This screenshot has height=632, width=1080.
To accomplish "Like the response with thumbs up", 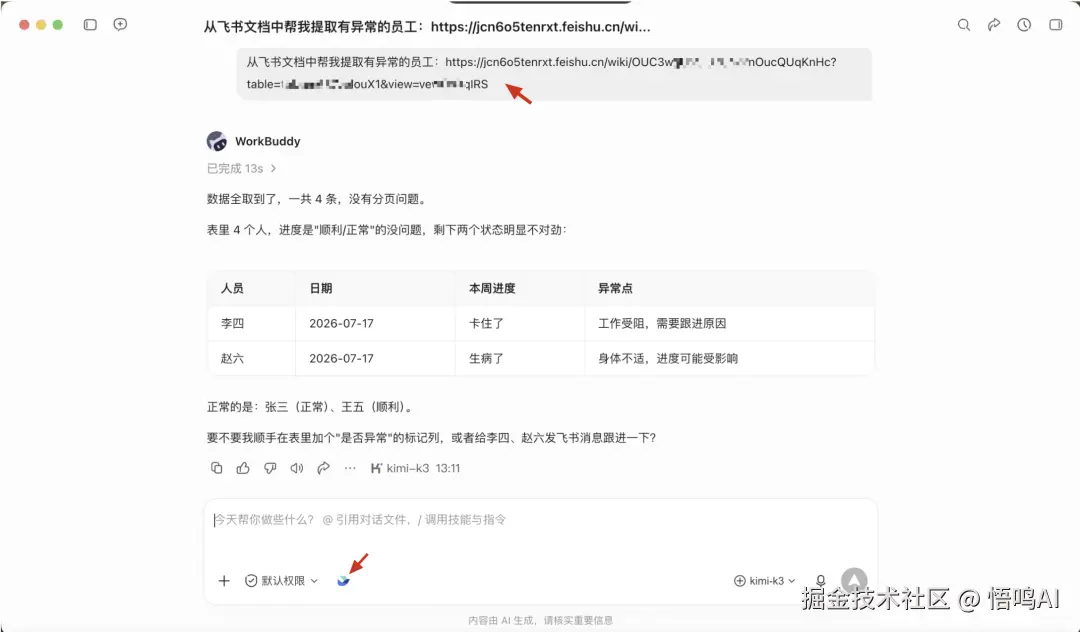I will tap(243, 468).
